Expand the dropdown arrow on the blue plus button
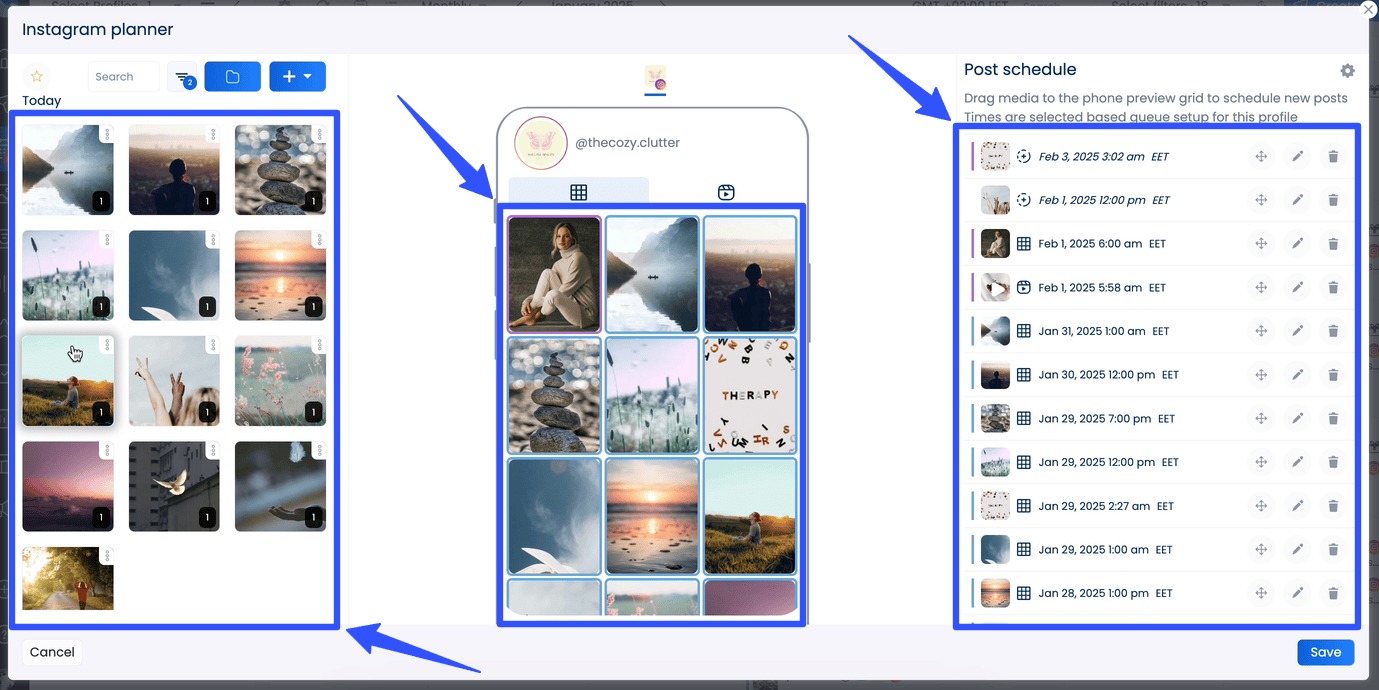The image size is (1379, 690). pyautogui.click(x=309, y=76)
